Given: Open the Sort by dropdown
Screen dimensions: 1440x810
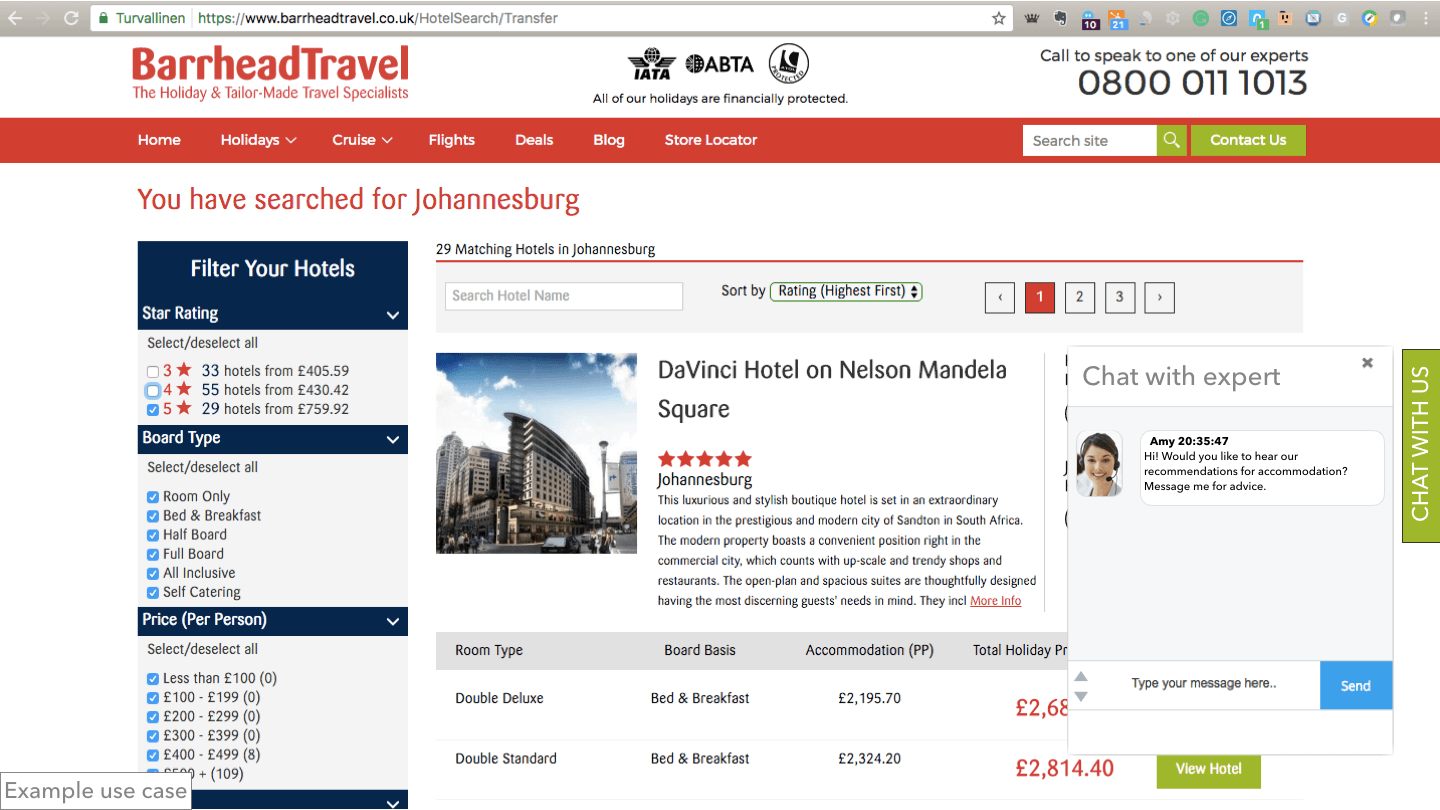Looking at the screenshot, I should [x=846, y=292].
